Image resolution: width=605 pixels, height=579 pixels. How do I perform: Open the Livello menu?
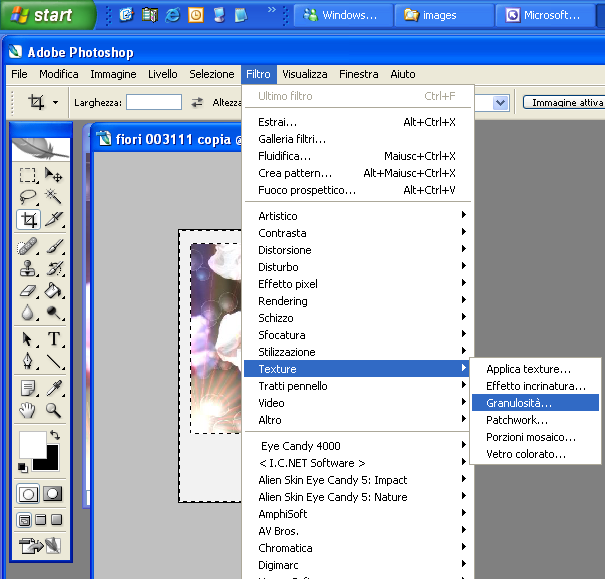coord(163,74)
